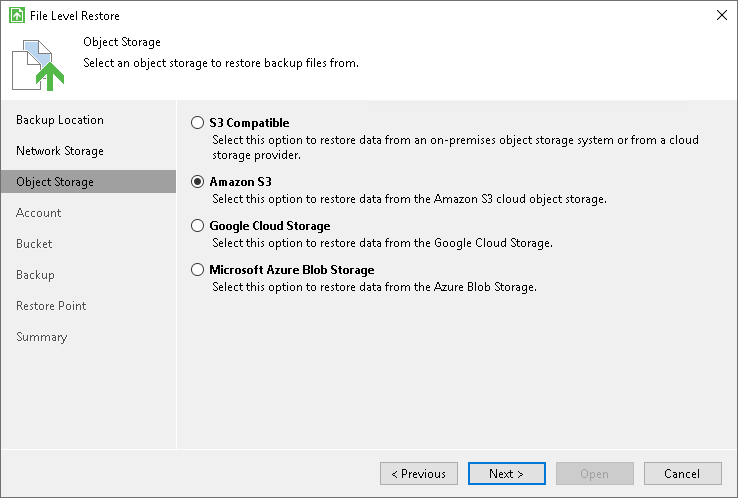Click the 'Object Storage' heading at the top
The height and width of the screenshot is (498, 738).
point(122,42)
